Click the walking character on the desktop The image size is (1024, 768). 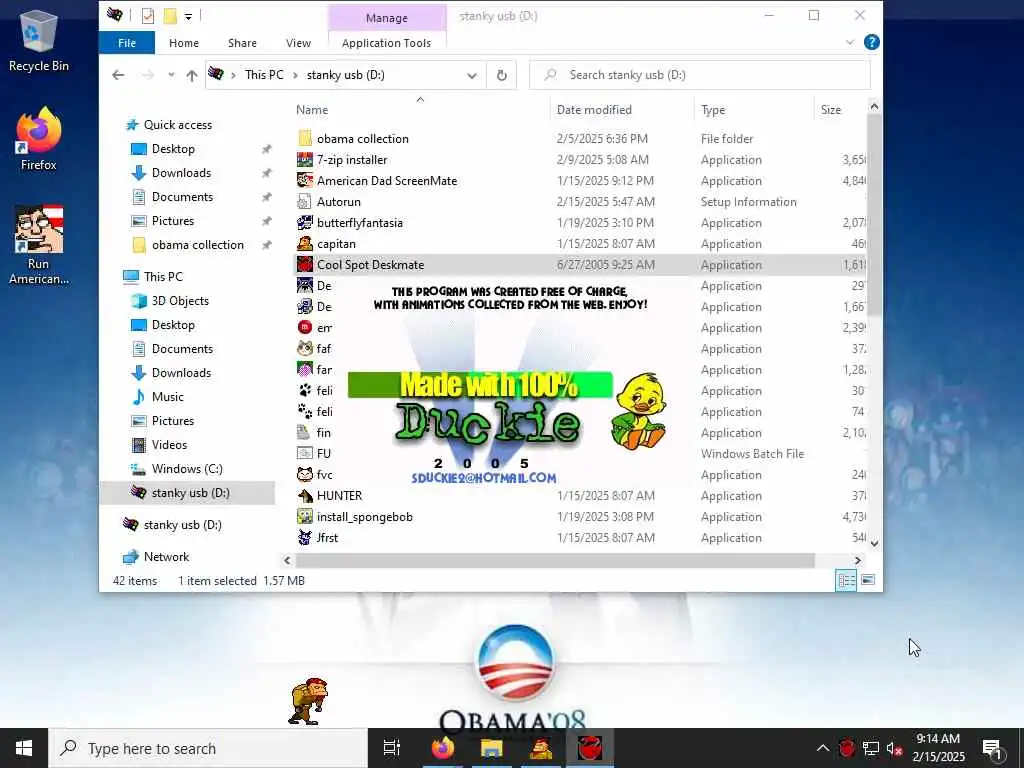click(x=307, y=701)
